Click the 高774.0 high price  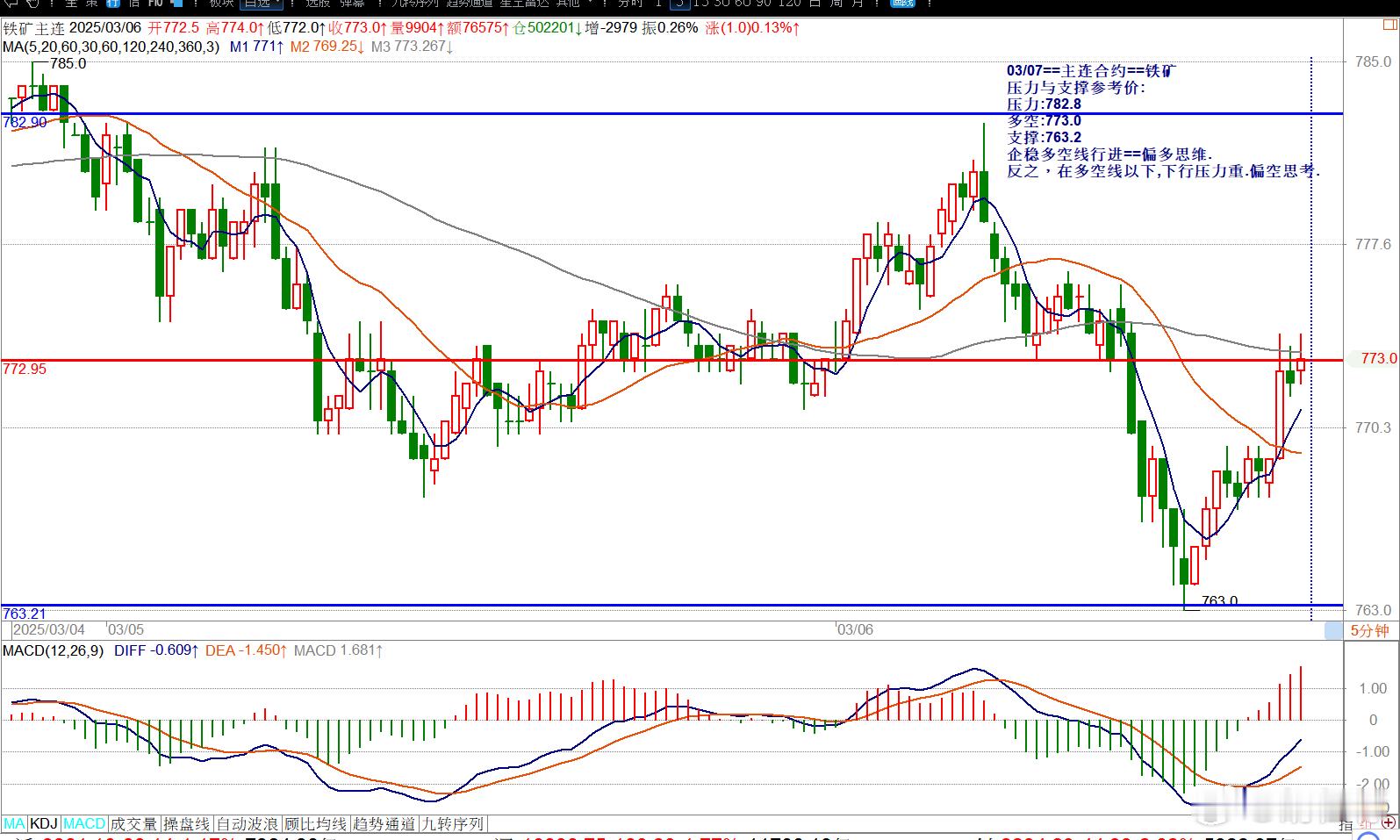click(x=235, y=28)
